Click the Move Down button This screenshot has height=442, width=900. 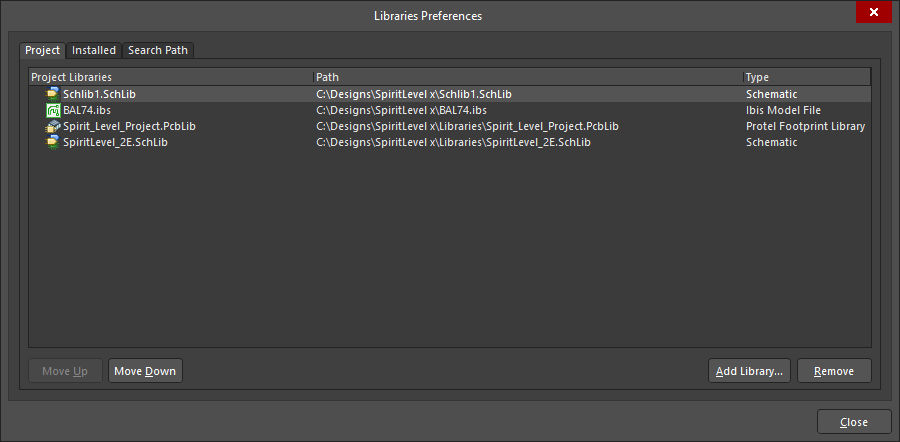point(145,371)
